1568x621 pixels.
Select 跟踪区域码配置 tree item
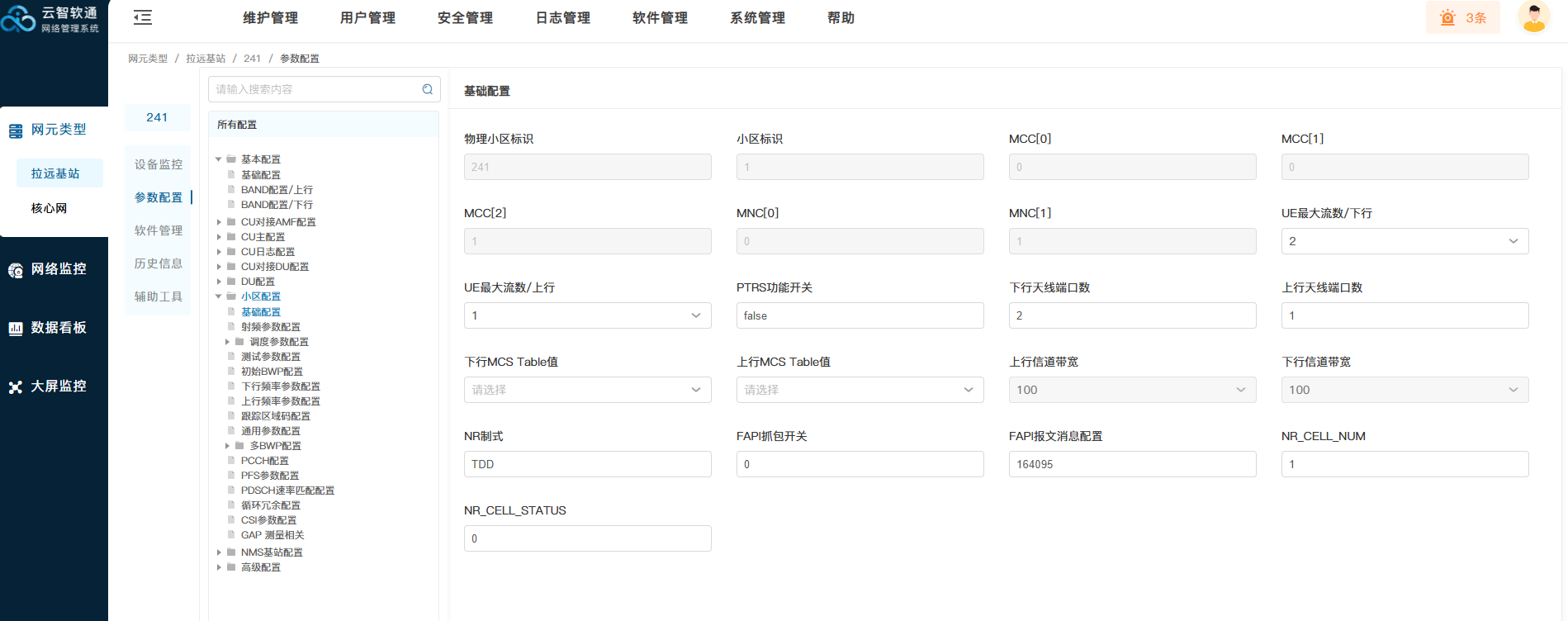pyautogui.click(x=276, y=416)
